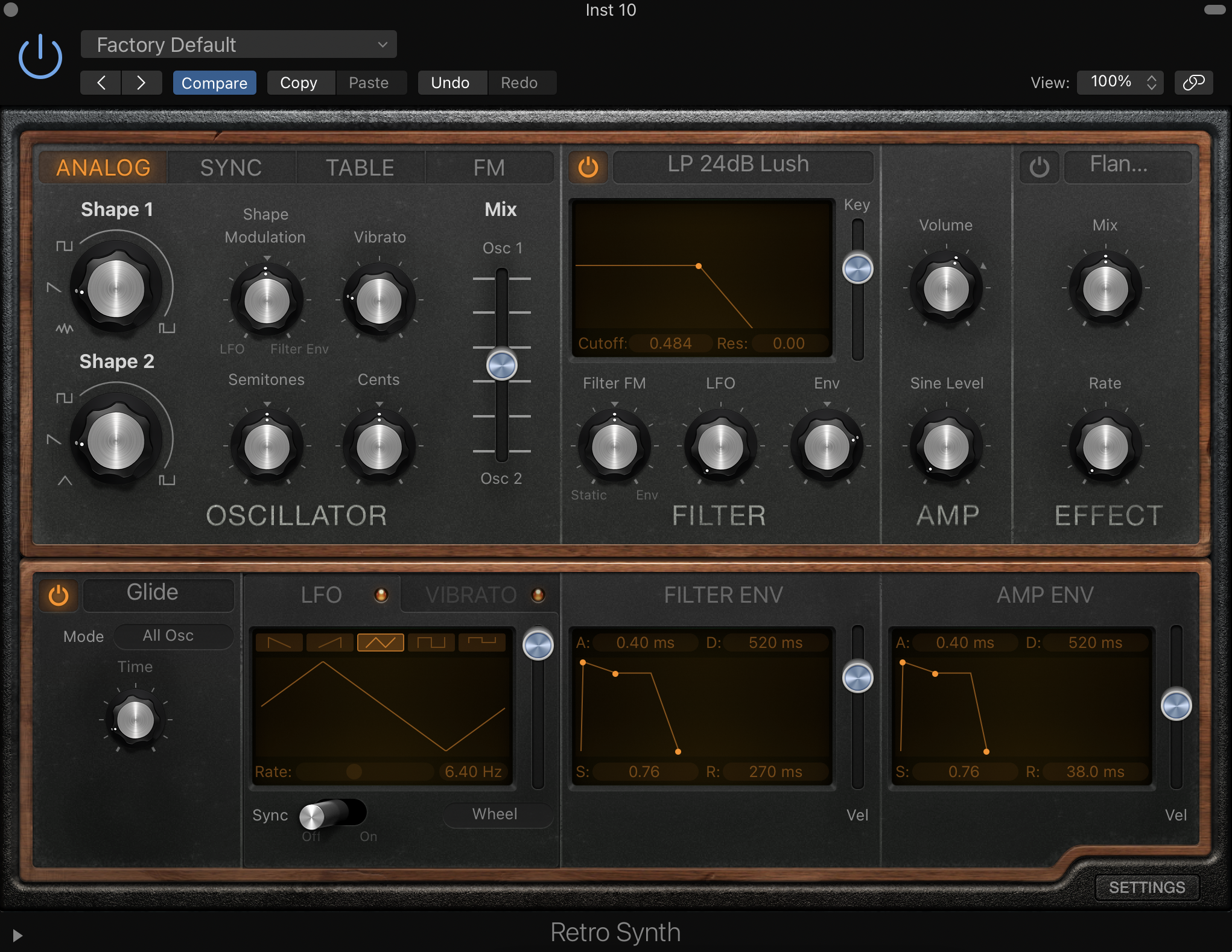The height and width of the screenshot is (952, 1232).
Task: Open the SETTINGS button
Action: pyautogui.click(x=1146, y=887)
